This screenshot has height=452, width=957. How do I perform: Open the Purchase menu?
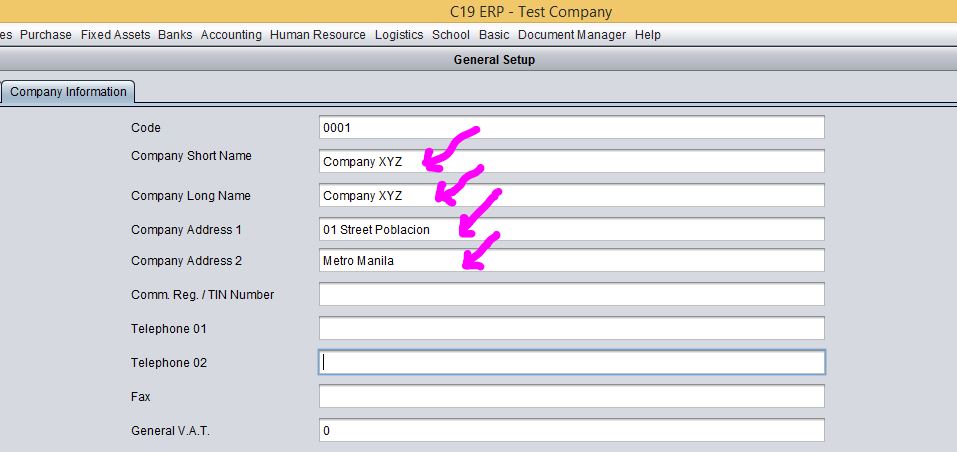(x=46, y=35)
